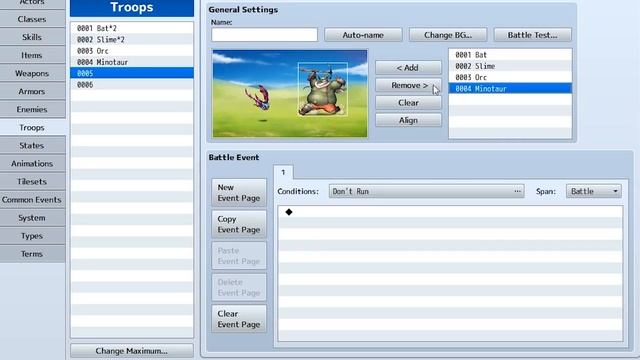Click the Add enemy button

click(408, 68)
